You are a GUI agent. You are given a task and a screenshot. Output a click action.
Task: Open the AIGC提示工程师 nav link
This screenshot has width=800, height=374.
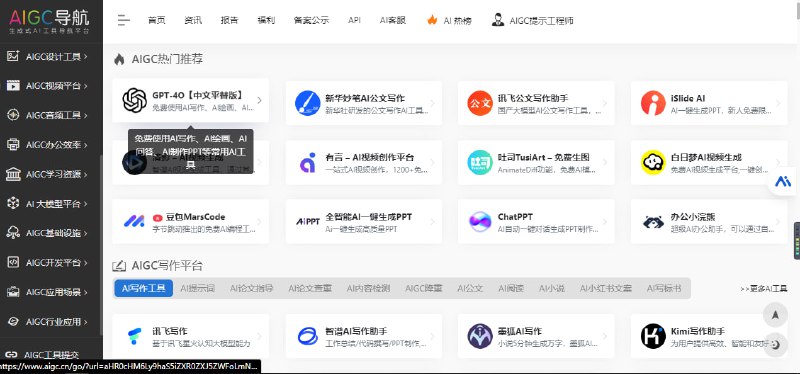(x=541, y=20)
